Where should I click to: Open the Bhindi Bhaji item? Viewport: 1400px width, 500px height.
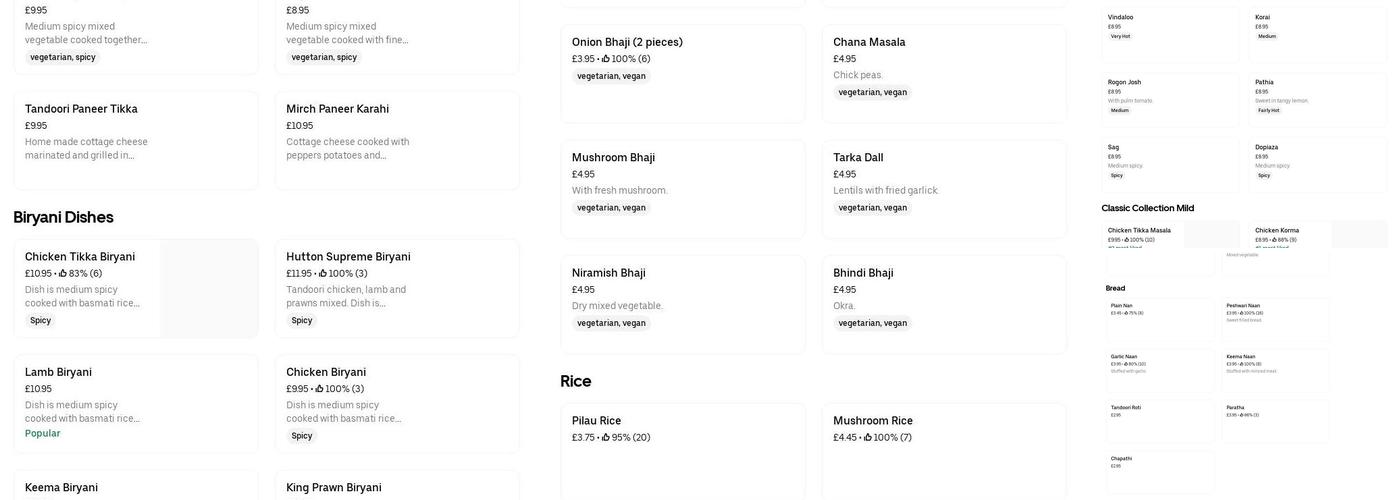click(x=863, y=273)
